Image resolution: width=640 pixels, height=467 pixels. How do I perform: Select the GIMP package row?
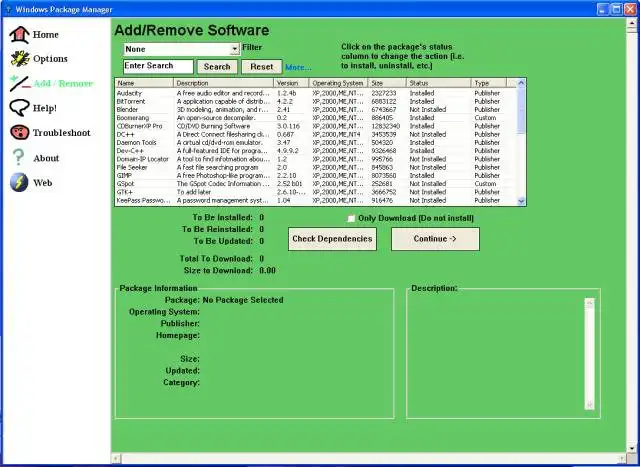coord(316,176)
